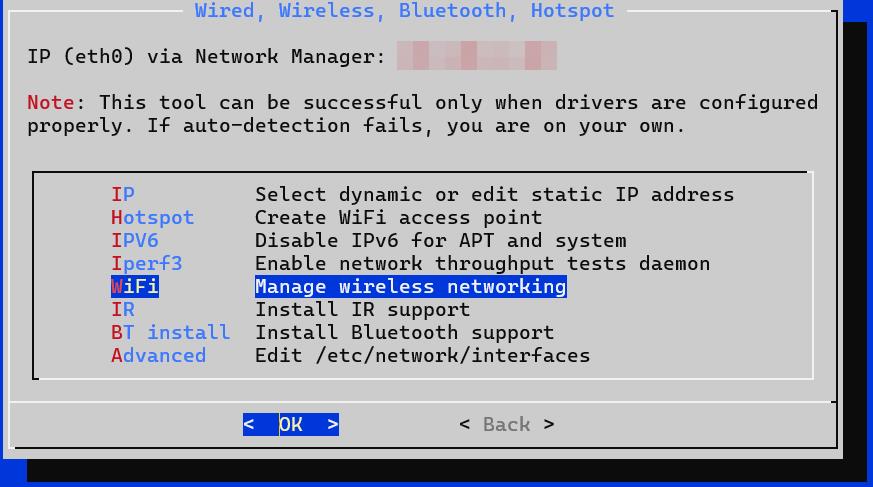Click the OK button
873x487 pixels.
point(291,425)
